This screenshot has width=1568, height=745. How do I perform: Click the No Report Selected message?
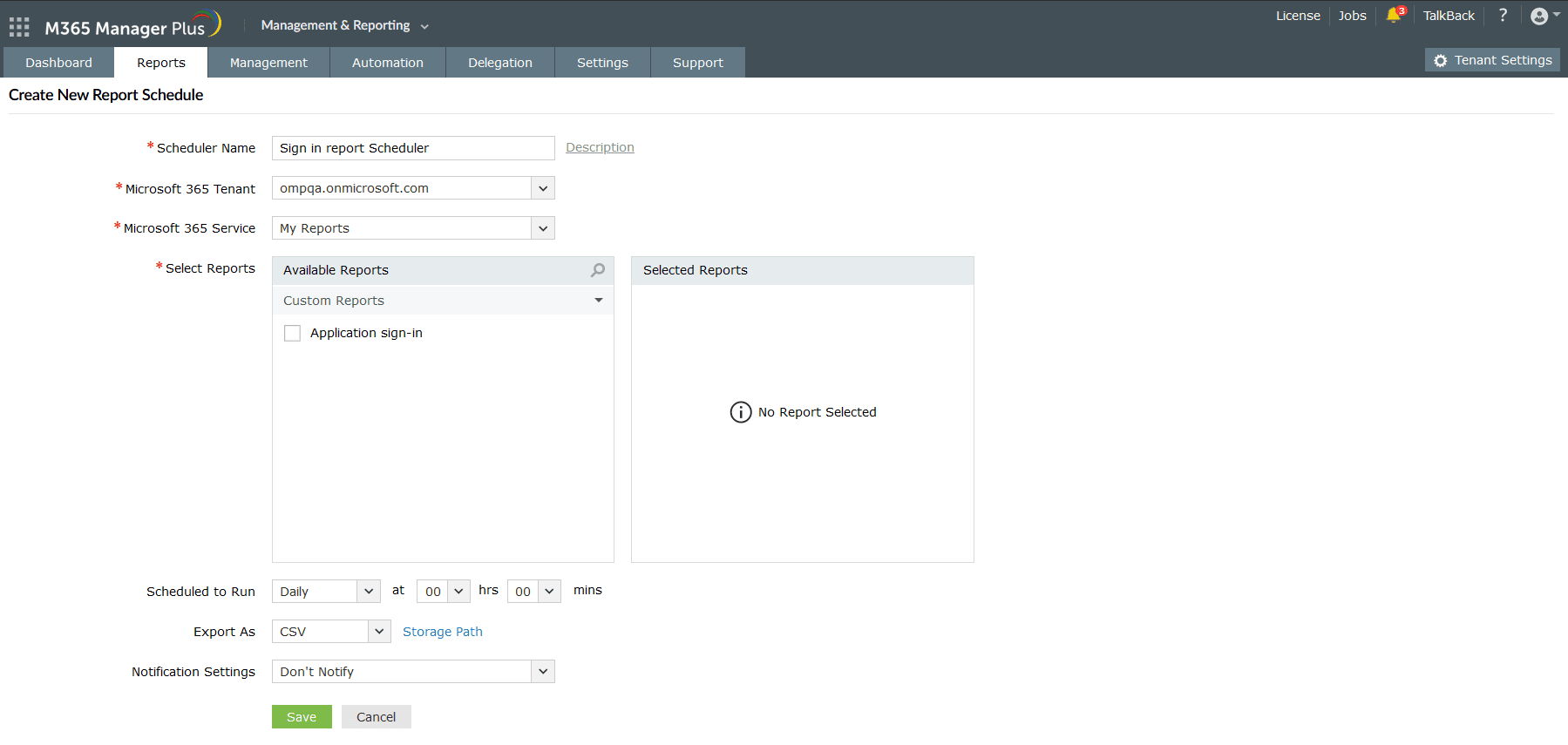[x=803, y=412]
